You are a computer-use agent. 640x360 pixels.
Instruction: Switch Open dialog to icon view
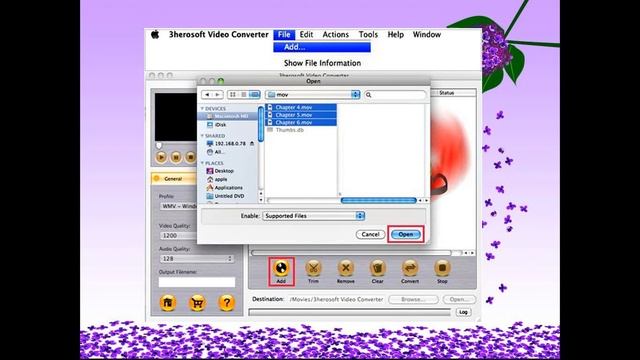[x=233, y=95]
